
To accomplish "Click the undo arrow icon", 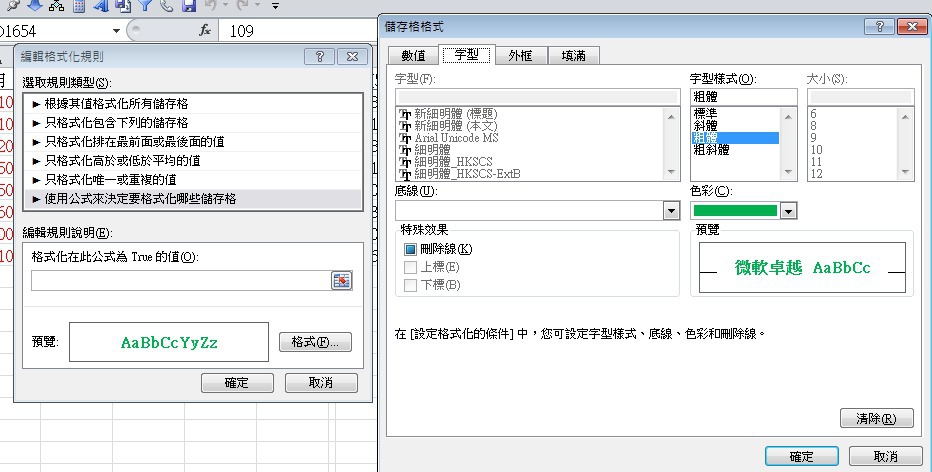I will pyautogui.click(x=210, y=5).
